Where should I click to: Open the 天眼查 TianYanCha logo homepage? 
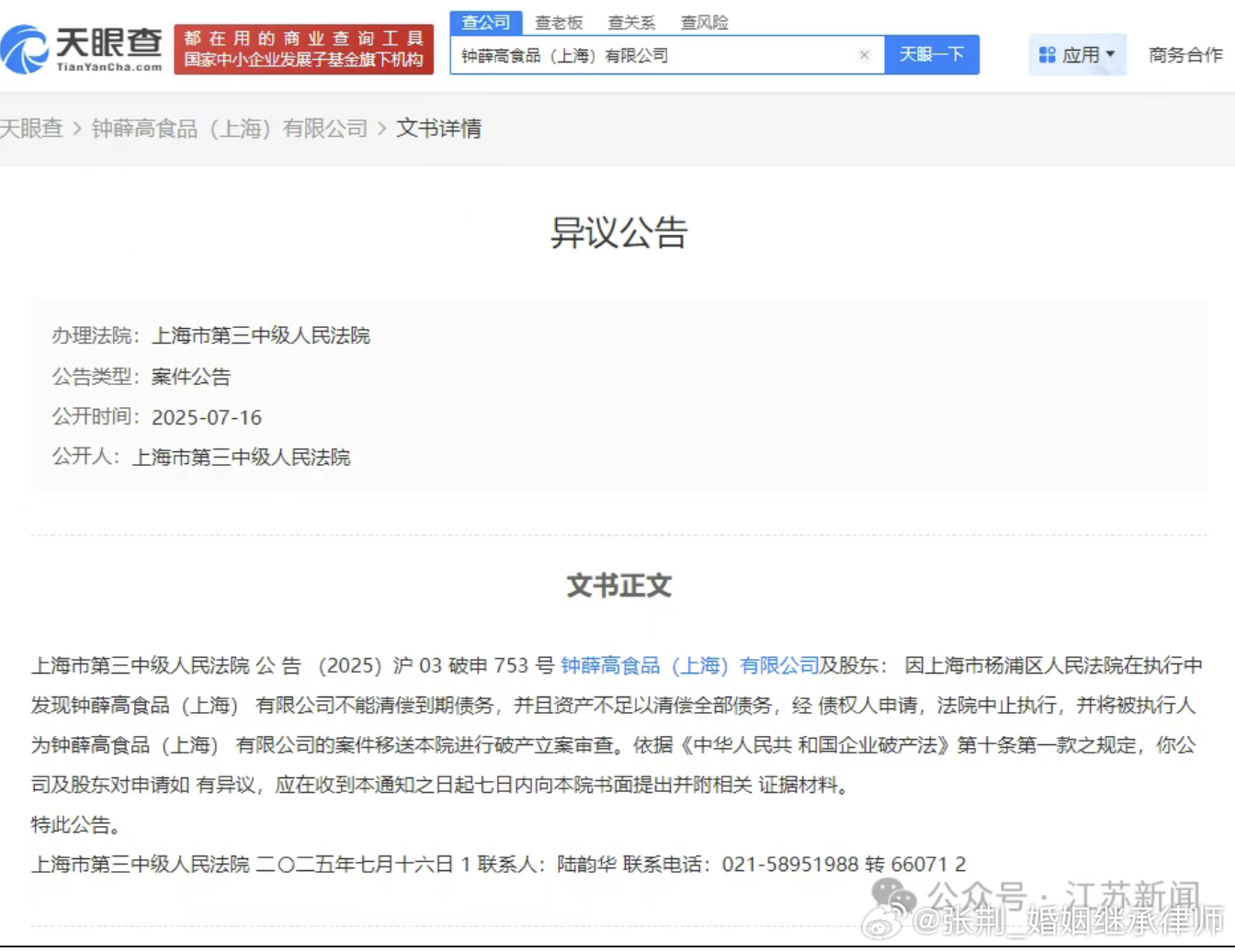pyautogui.click(x=82, y=49)
